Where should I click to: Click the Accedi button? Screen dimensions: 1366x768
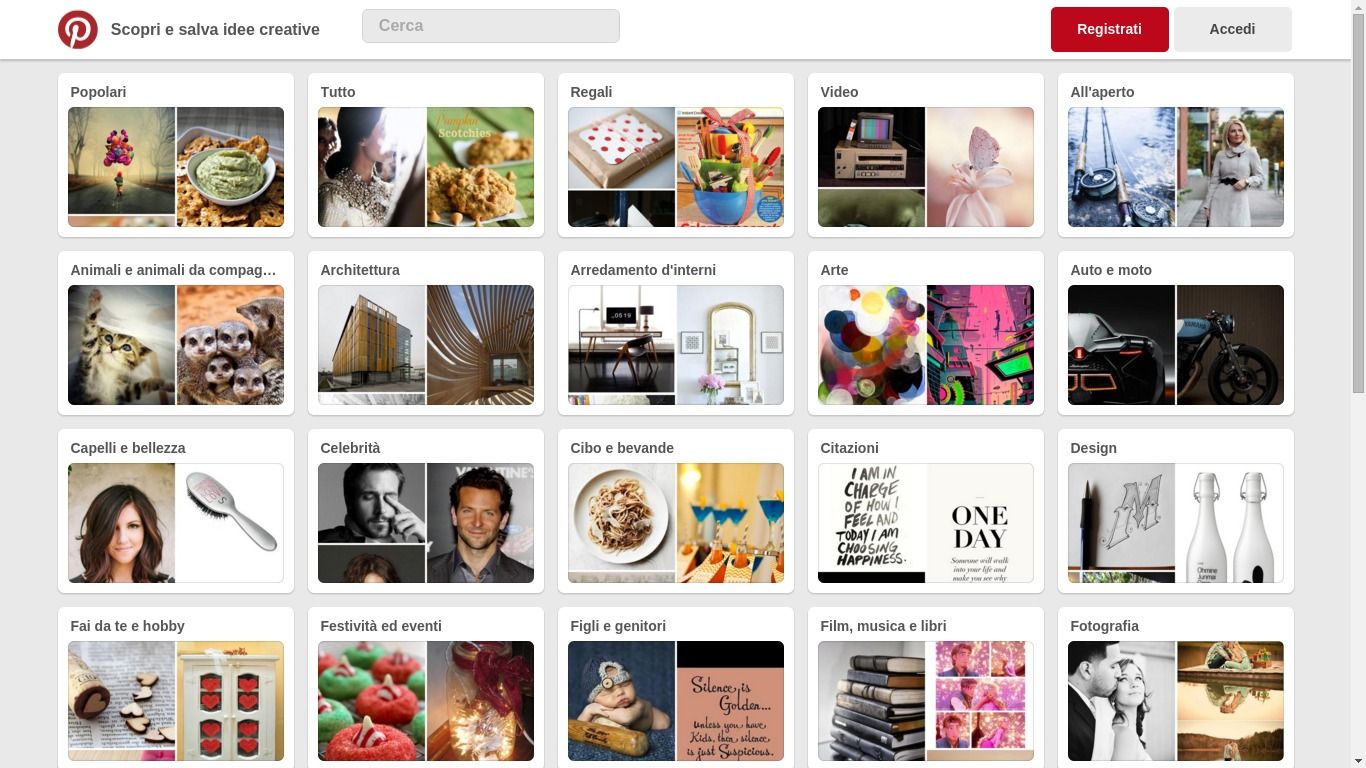pyautogui.click(x=1232, y=29)
